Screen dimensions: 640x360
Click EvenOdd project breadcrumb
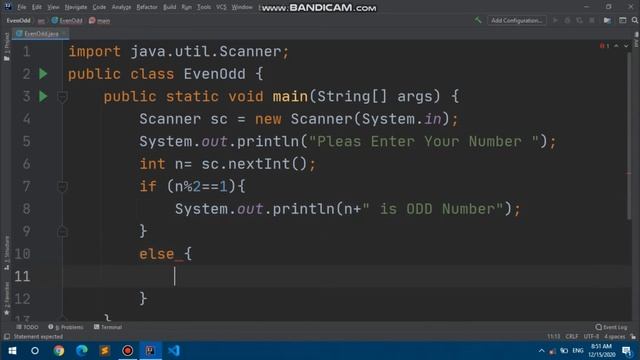[x=18, y=20]
